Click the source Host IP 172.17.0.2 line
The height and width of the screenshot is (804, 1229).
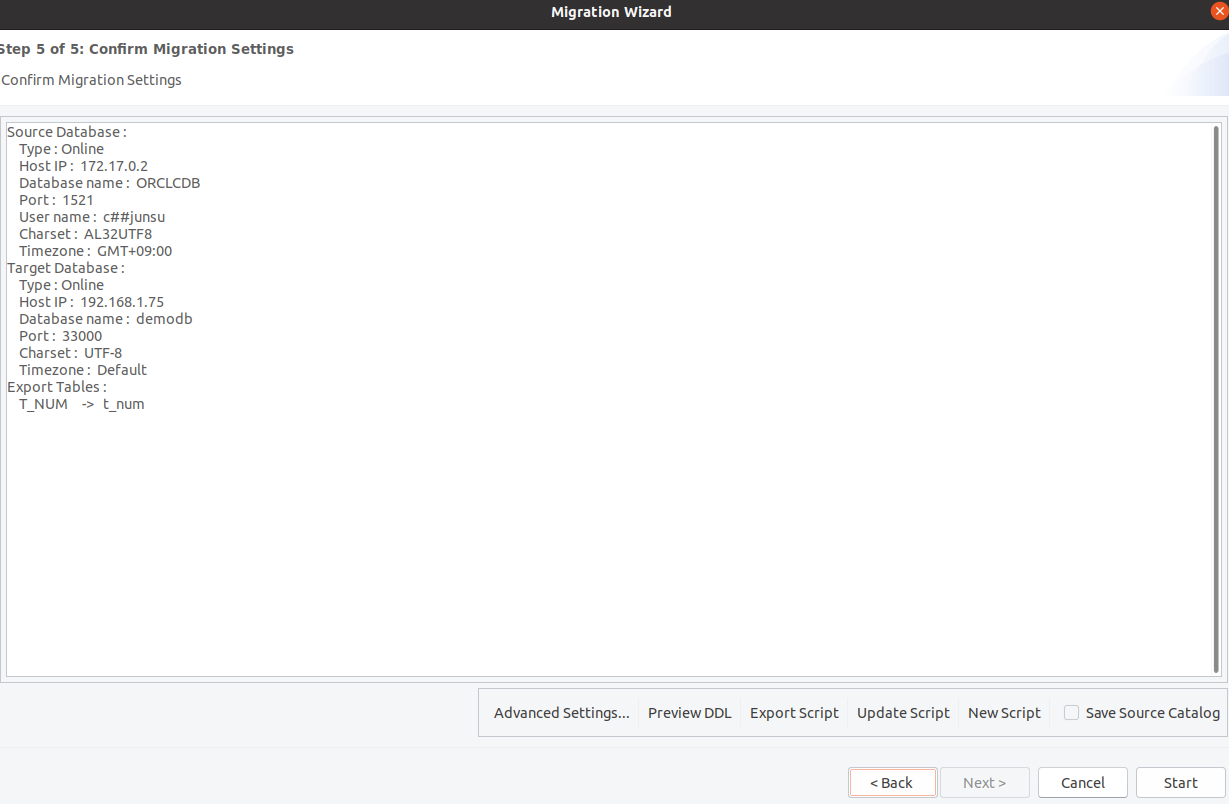click(83, 166)
